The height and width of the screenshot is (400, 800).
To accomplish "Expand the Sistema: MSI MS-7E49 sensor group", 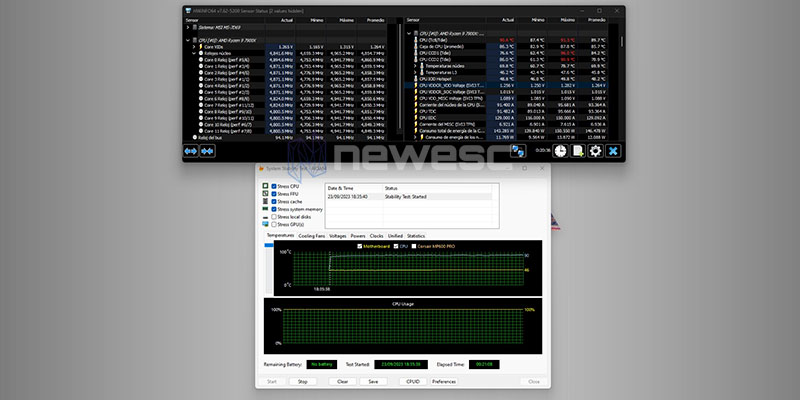I will pyautogui.click(x=188, y=27).
